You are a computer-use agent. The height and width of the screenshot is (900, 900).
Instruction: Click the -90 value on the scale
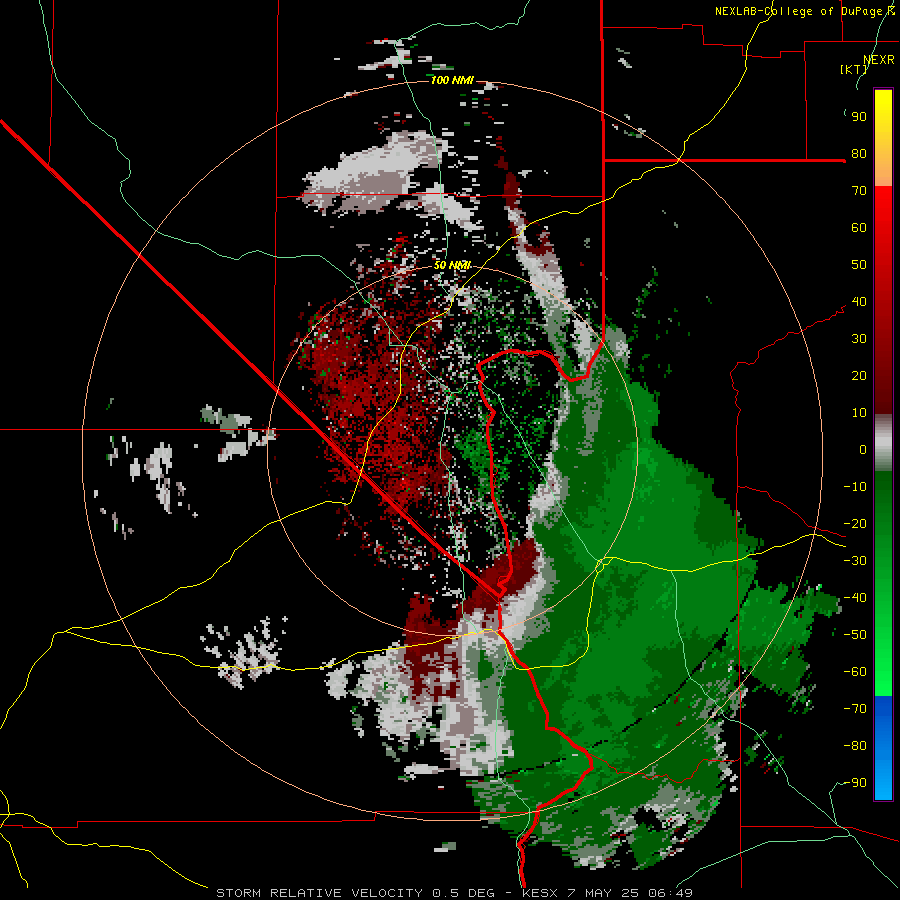point(855,783)
